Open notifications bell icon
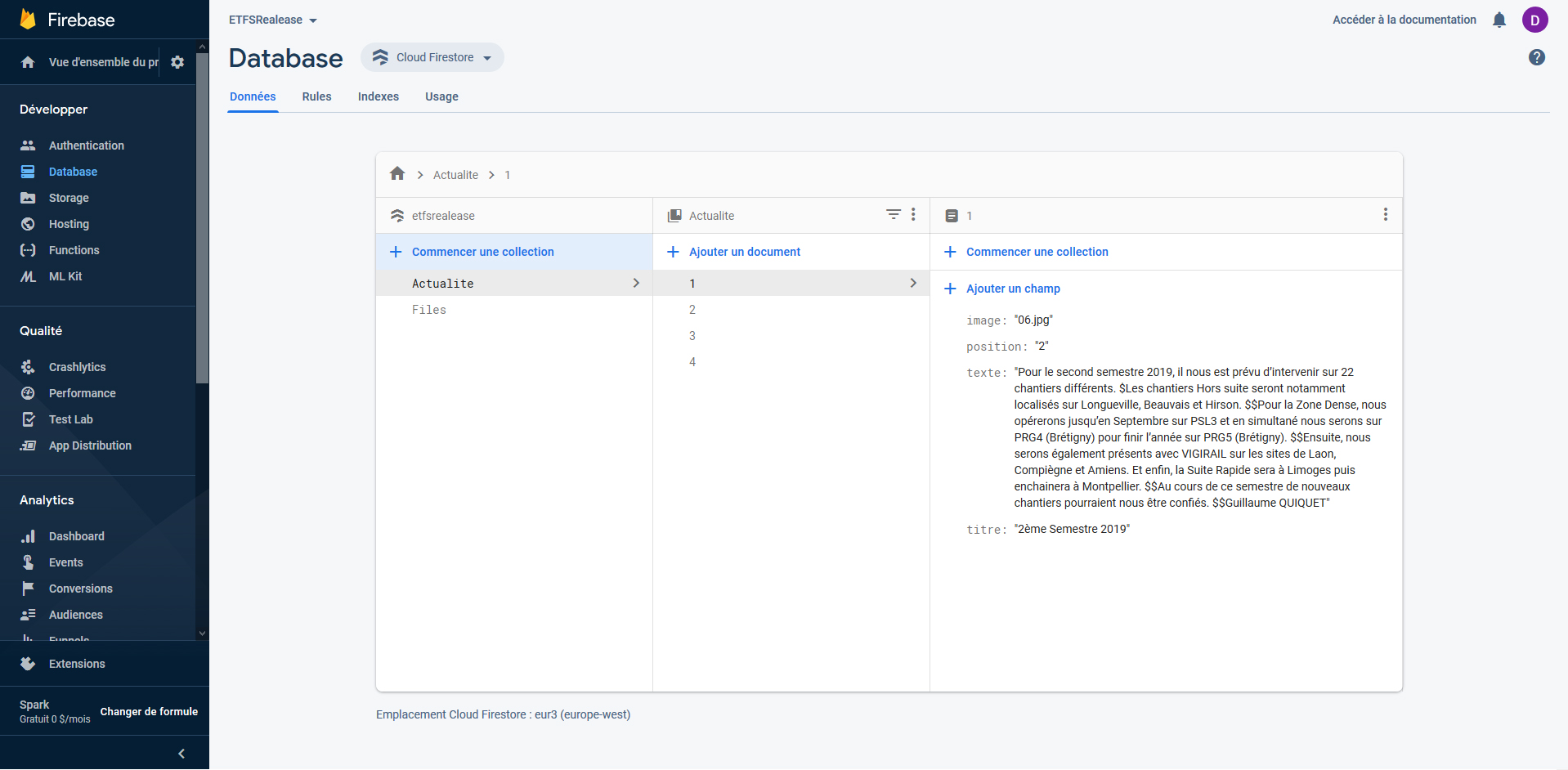Screen dimensions: 1568x770 (x=1499, y=20)
